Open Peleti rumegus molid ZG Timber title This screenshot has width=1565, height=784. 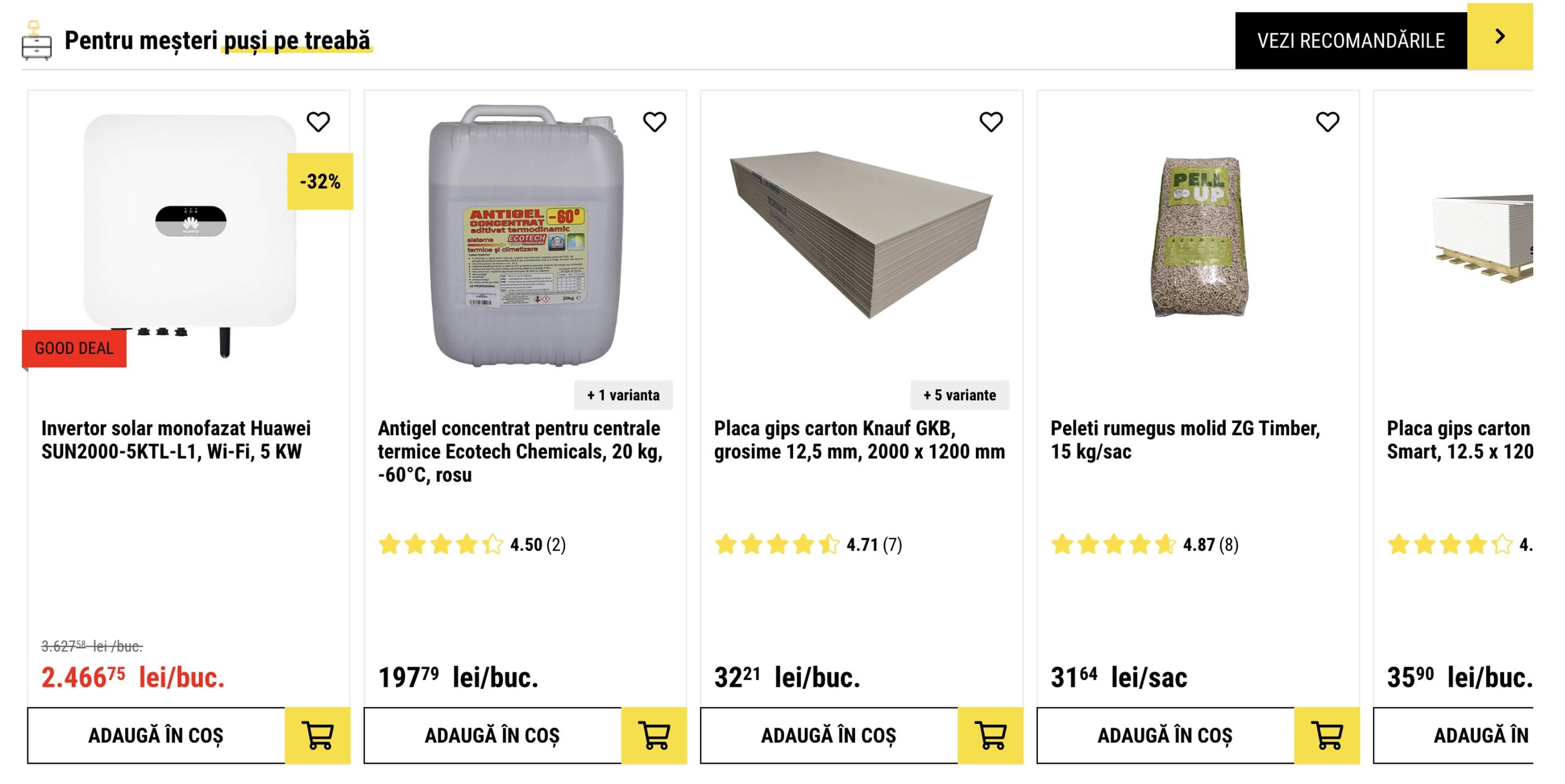pos(1185,440)
